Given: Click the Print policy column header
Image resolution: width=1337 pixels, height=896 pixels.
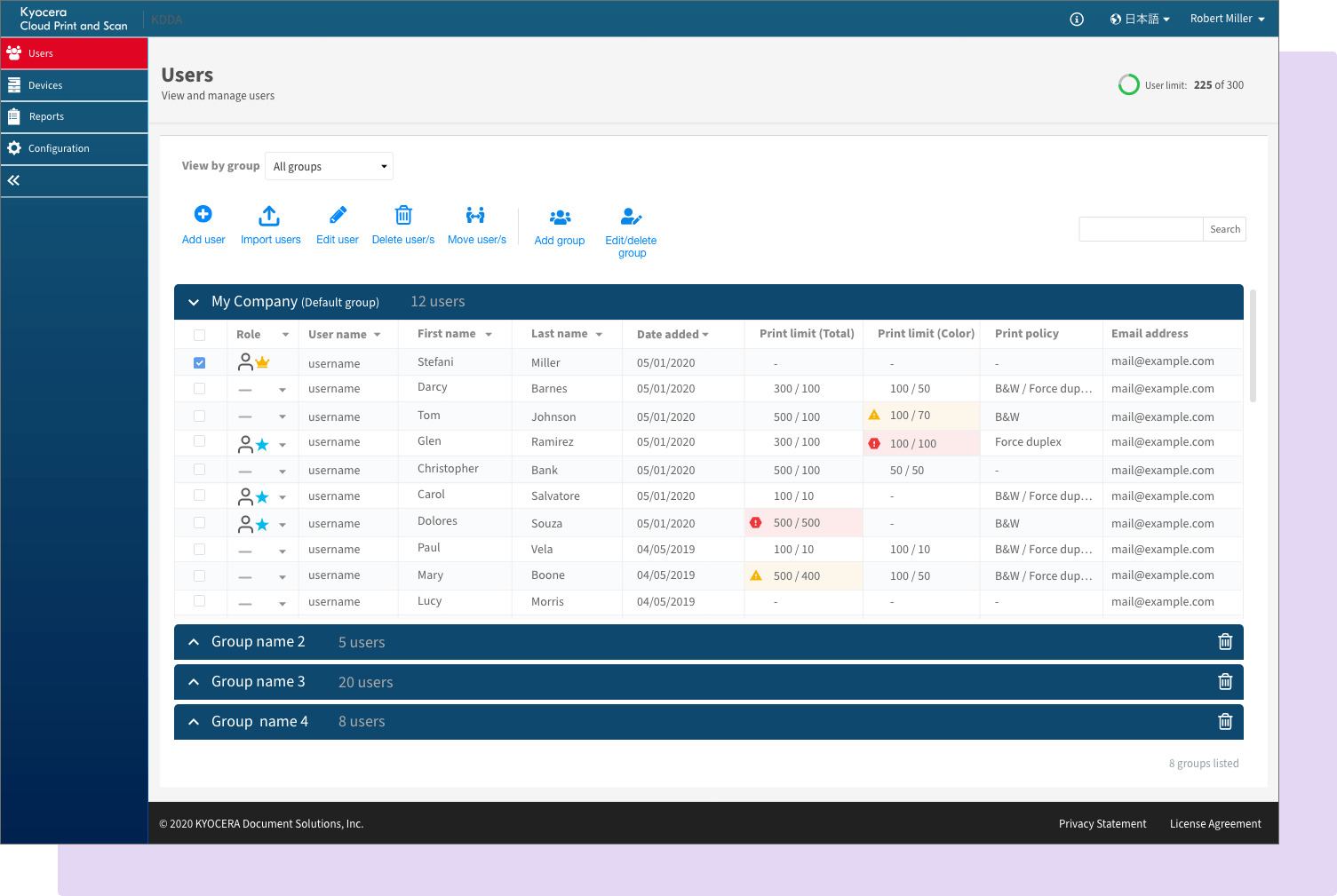Looking at the screenshot, I should click(x=1027, y=334).
